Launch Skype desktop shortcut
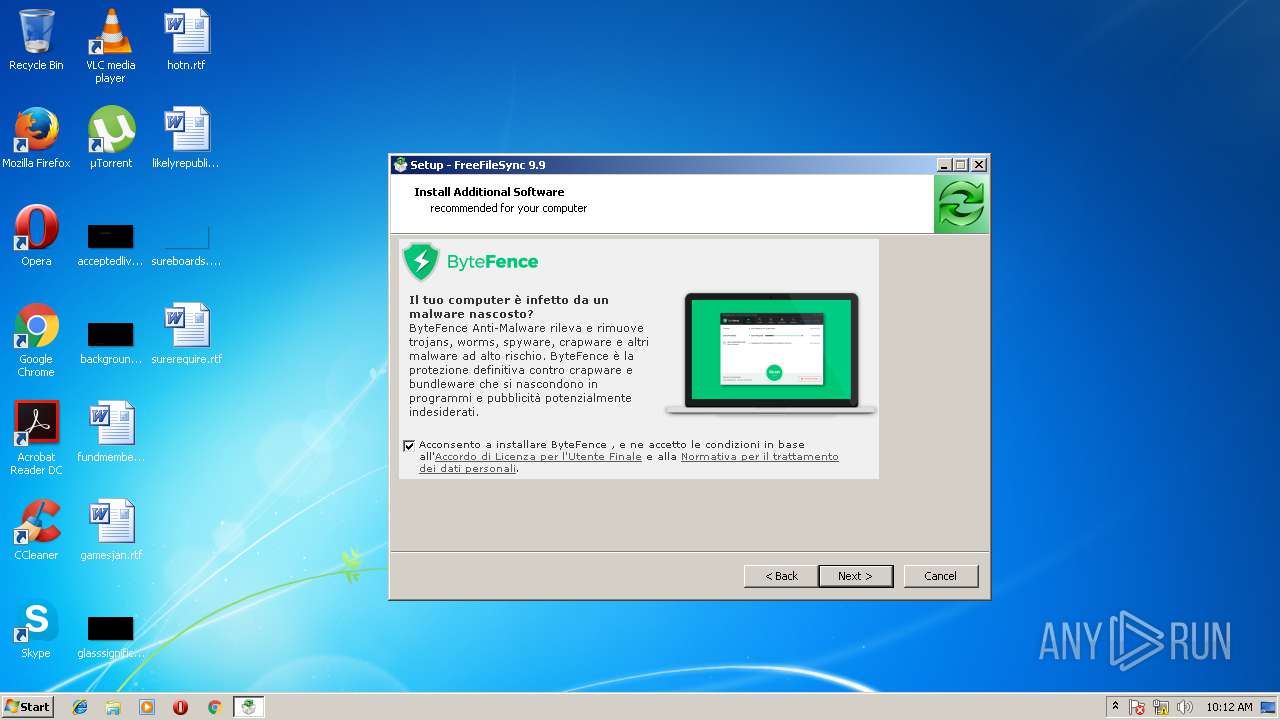This screenshot has width=1280, height=720. point(36,628)
